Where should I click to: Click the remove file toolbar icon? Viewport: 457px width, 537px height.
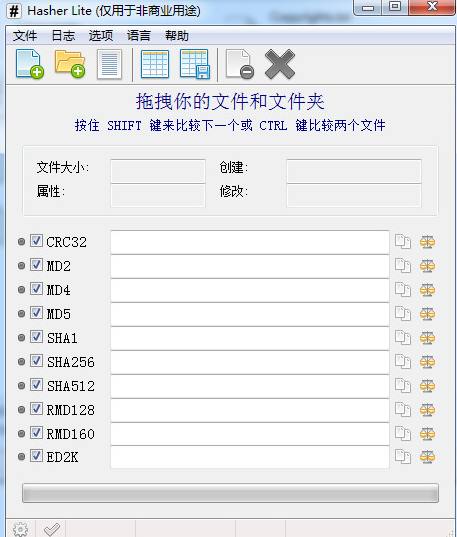tap(239, 64)
